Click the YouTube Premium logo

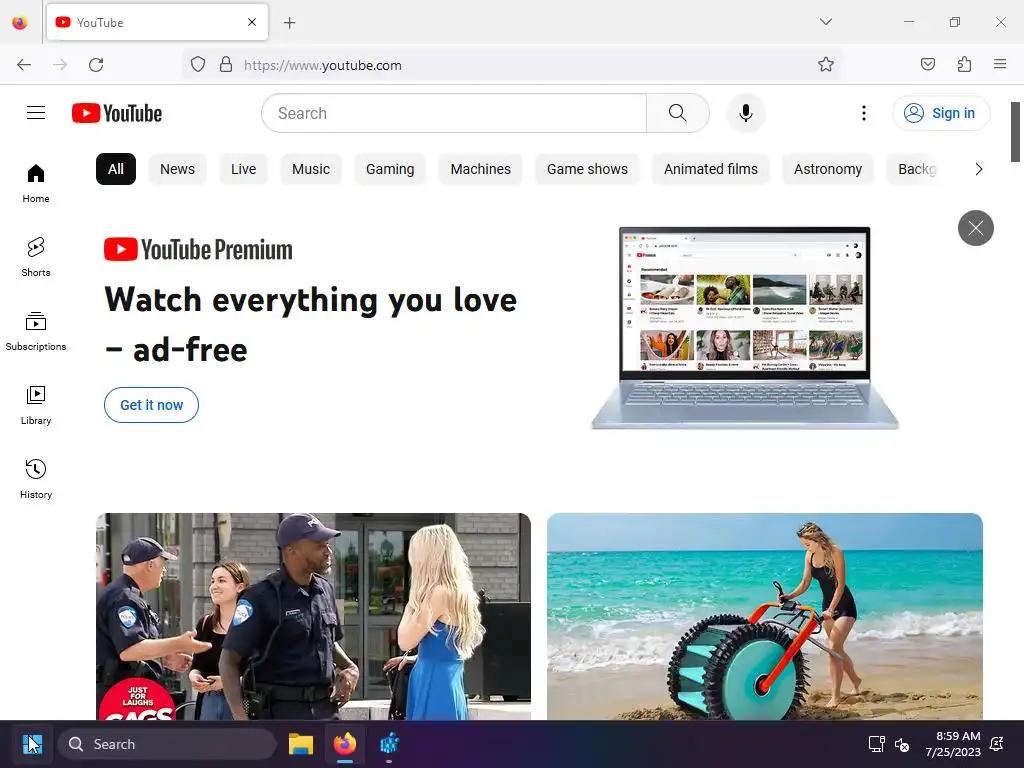click(x=198, y=249)
